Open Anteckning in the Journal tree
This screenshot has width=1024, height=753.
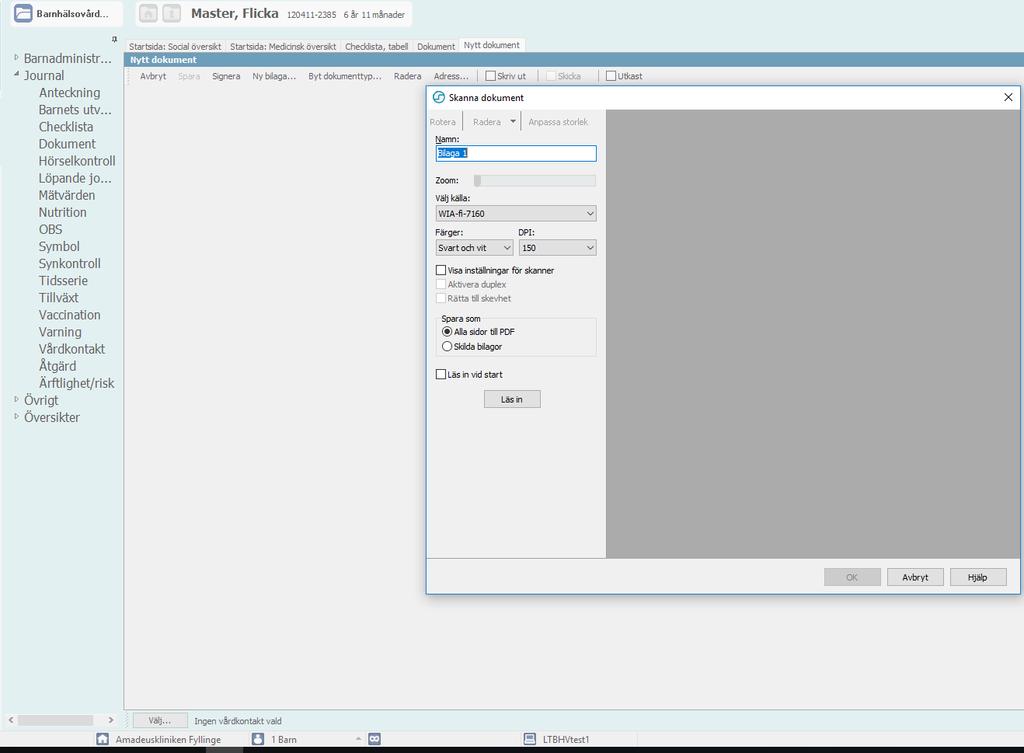[x=69, y=93]
